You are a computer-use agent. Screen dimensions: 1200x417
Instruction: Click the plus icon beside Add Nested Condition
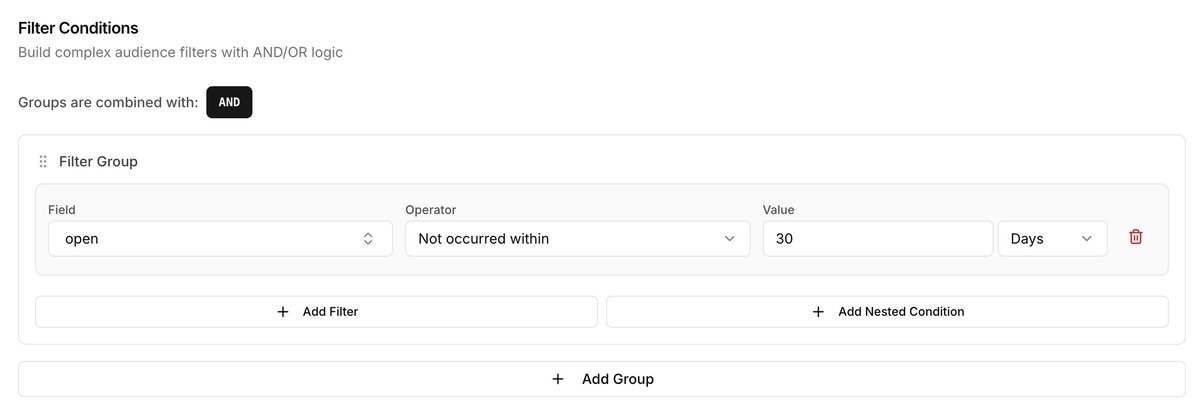click(818, 312)
